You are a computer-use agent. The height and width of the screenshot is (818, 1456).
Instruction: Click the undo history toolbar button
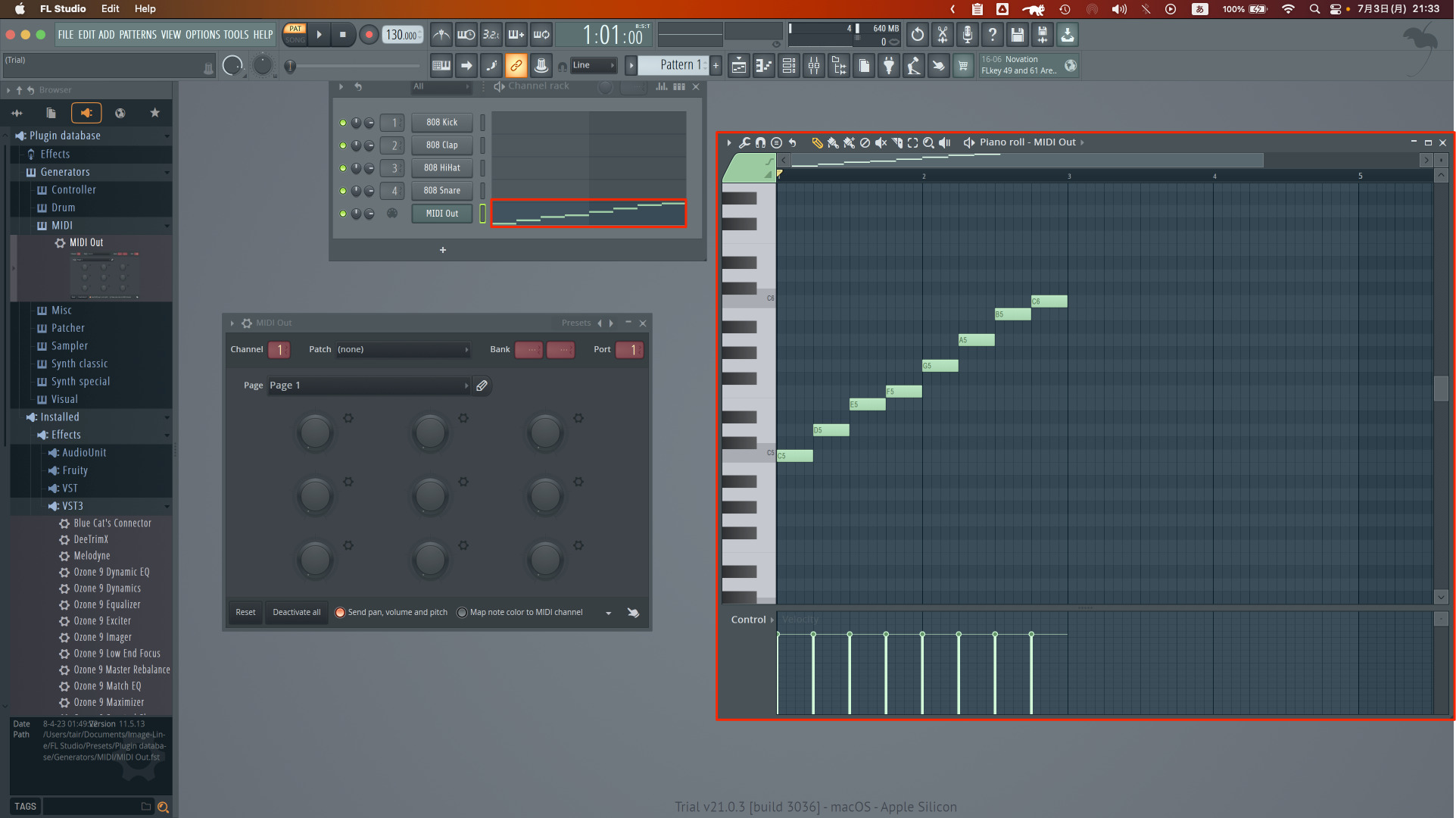point(918,35)
